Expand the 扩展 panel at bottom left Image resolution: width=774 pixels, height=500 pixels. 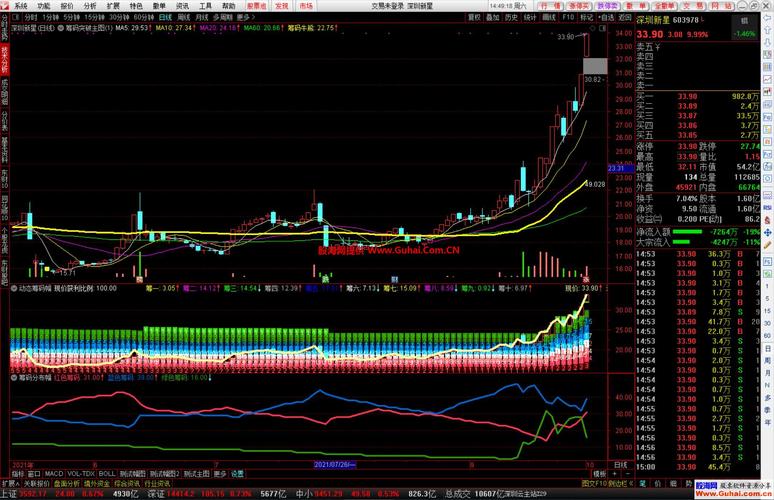click(10, 483)
